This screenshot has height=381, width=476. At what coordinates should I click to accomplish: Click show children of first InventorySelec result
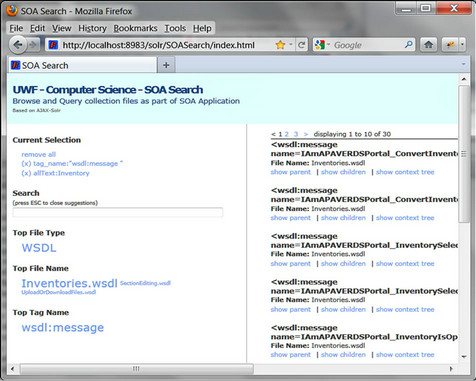343,263
